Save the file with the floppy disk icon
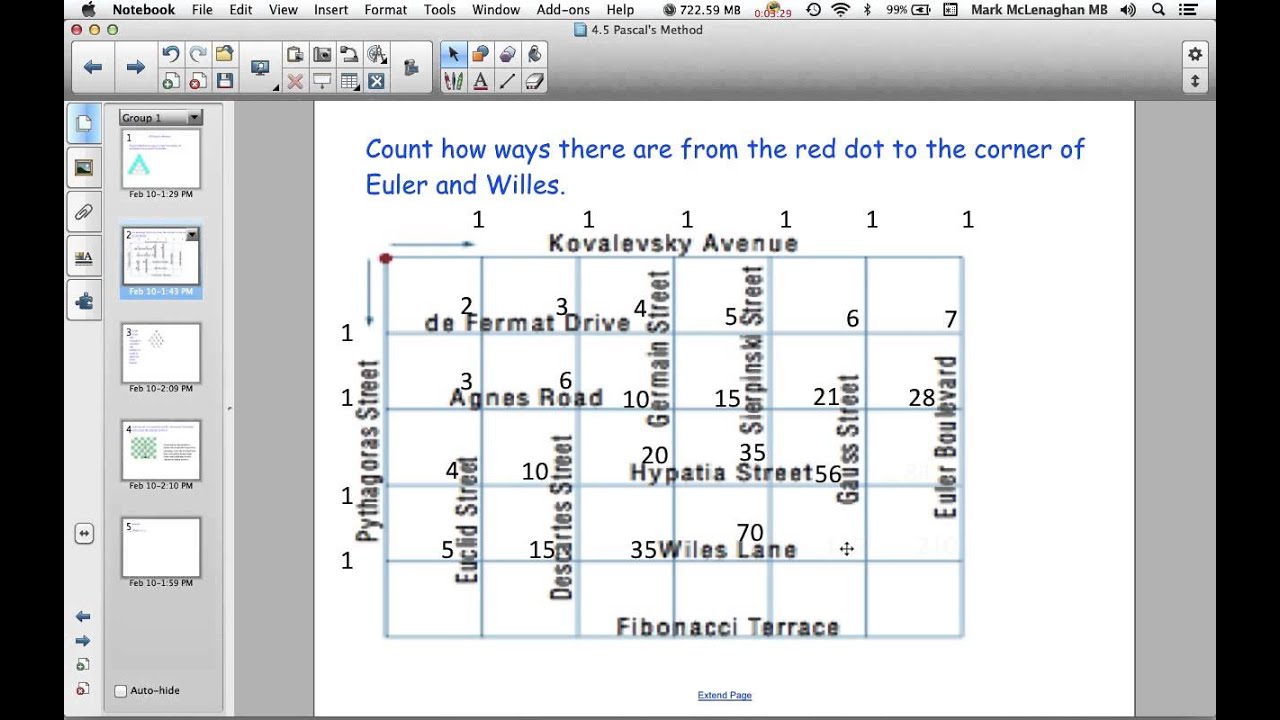Screen dimensions: 1280x720 (225, 81)
